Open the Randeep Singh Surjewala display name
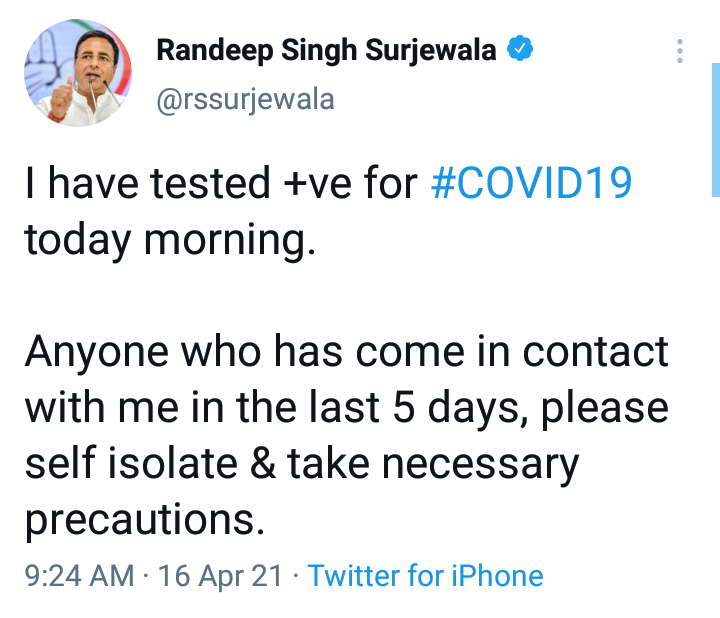 326,51
